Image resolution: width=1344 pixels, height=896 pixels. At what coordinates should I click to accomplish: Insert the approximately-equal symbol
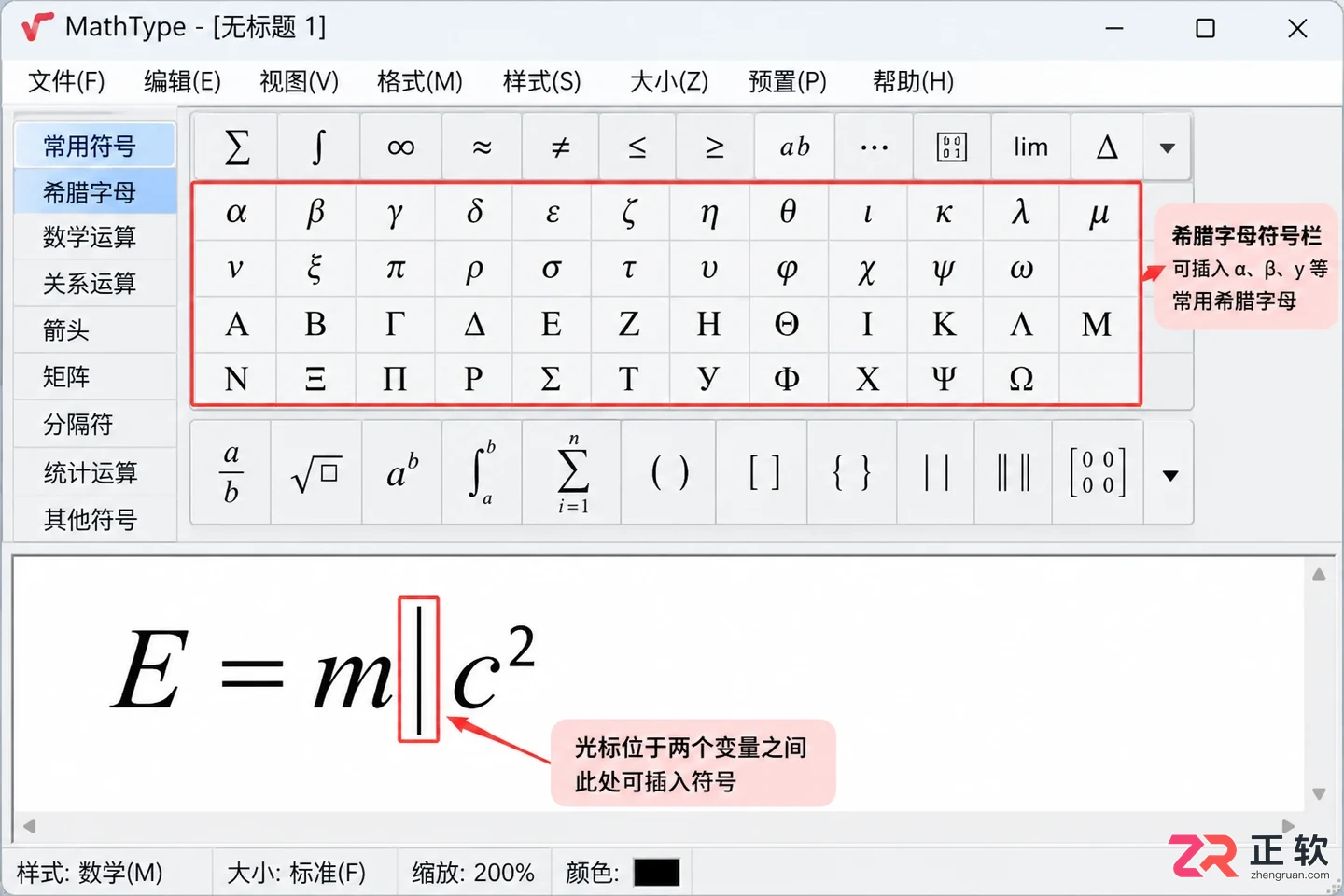coord(482,147)
